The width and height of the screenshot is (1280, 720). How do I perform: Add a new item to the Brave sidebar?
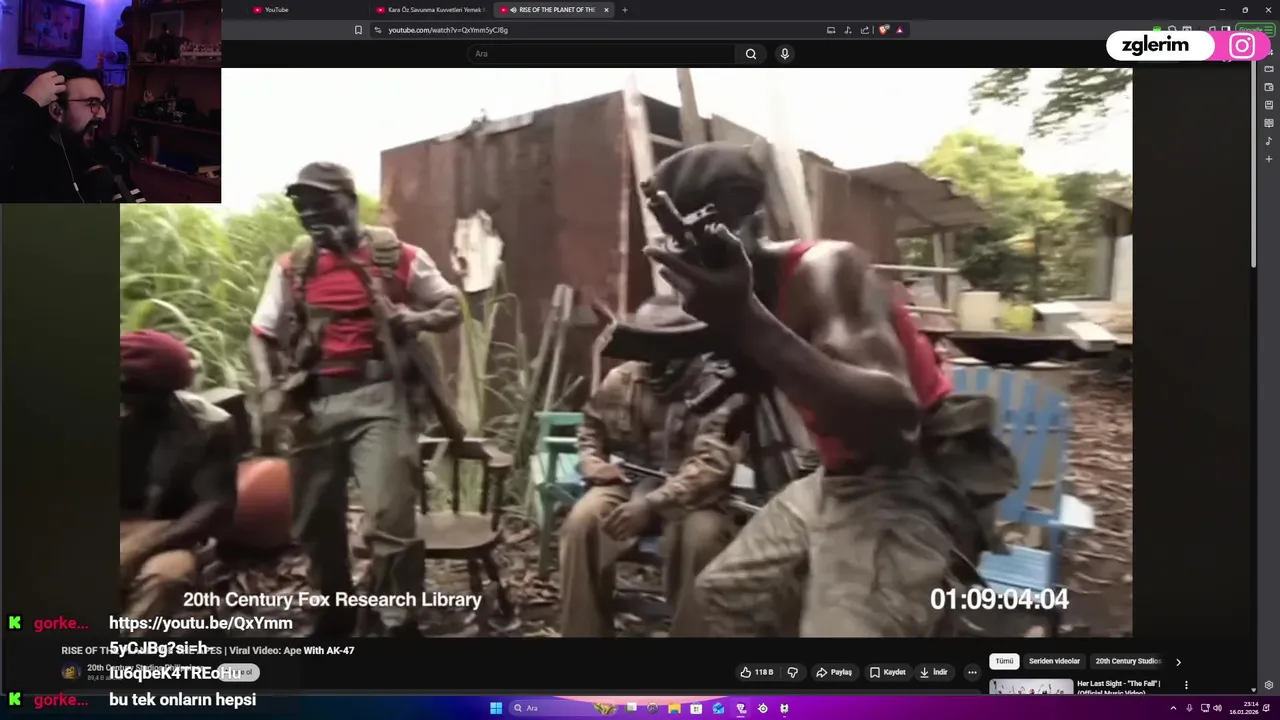pyautogui.click(x=1269, y=159)
